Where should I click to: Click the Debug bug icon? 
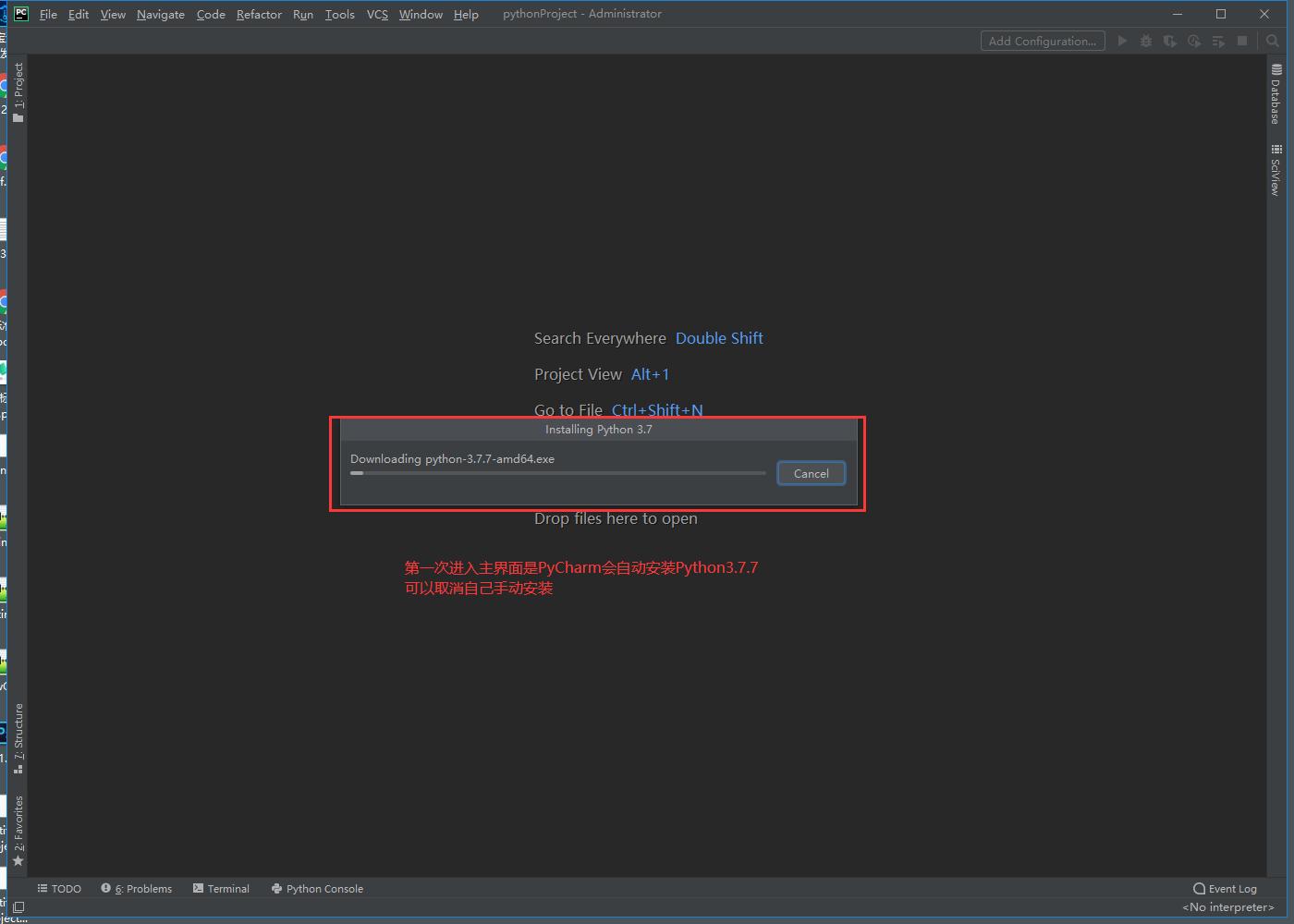coord(1146,41)
